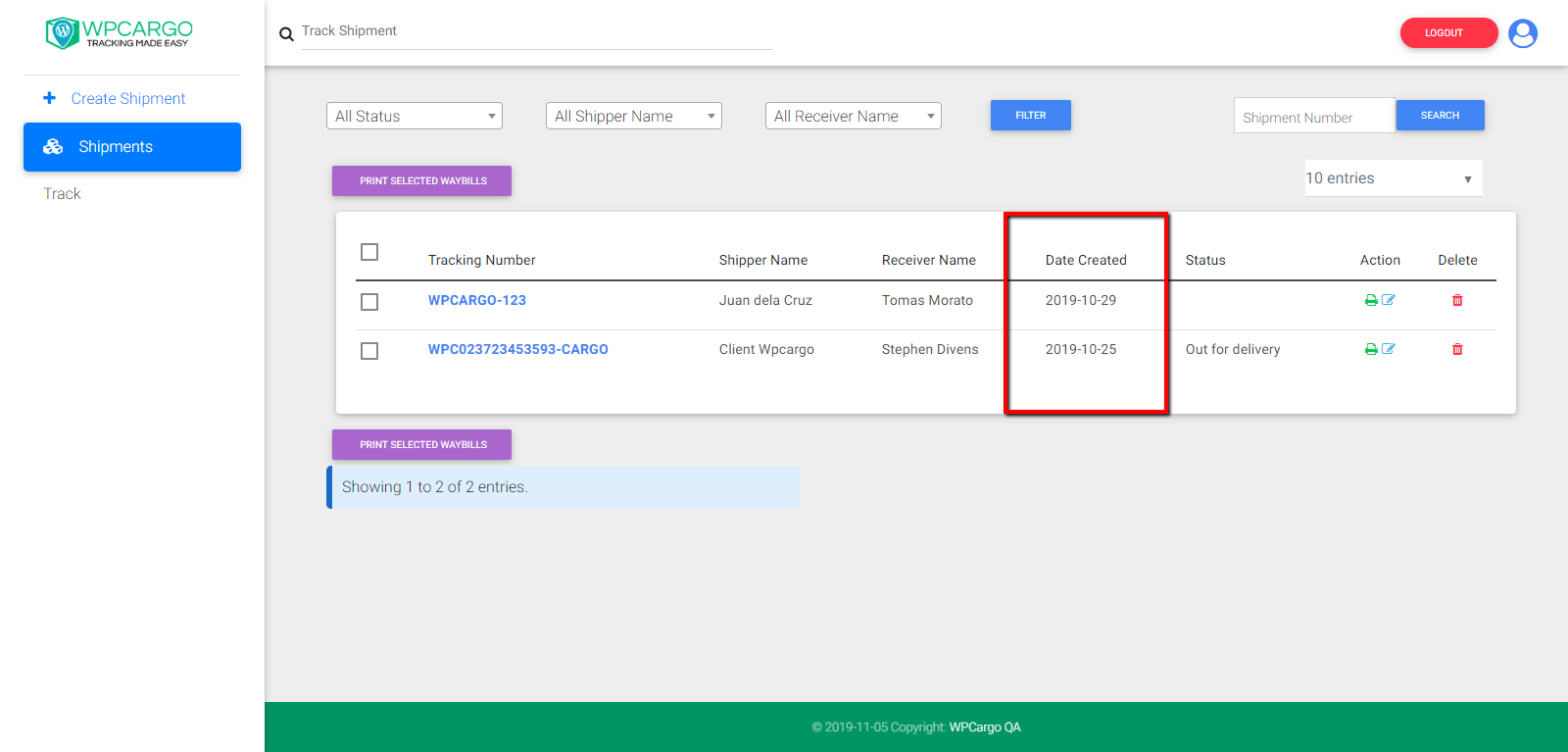Viewport: 1568px width, 752px height.
Task: Click the Out for delivery status cell
Action: coord(1233,349)
